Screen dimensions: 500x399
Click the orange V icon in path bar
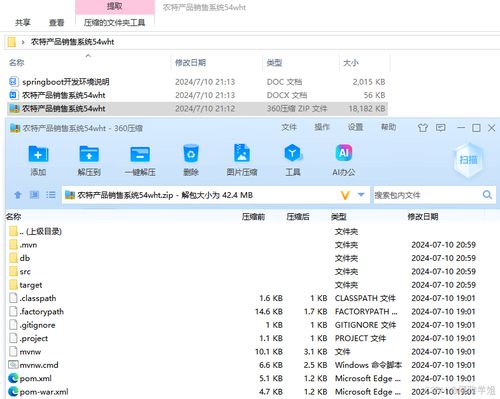(345, 195)
